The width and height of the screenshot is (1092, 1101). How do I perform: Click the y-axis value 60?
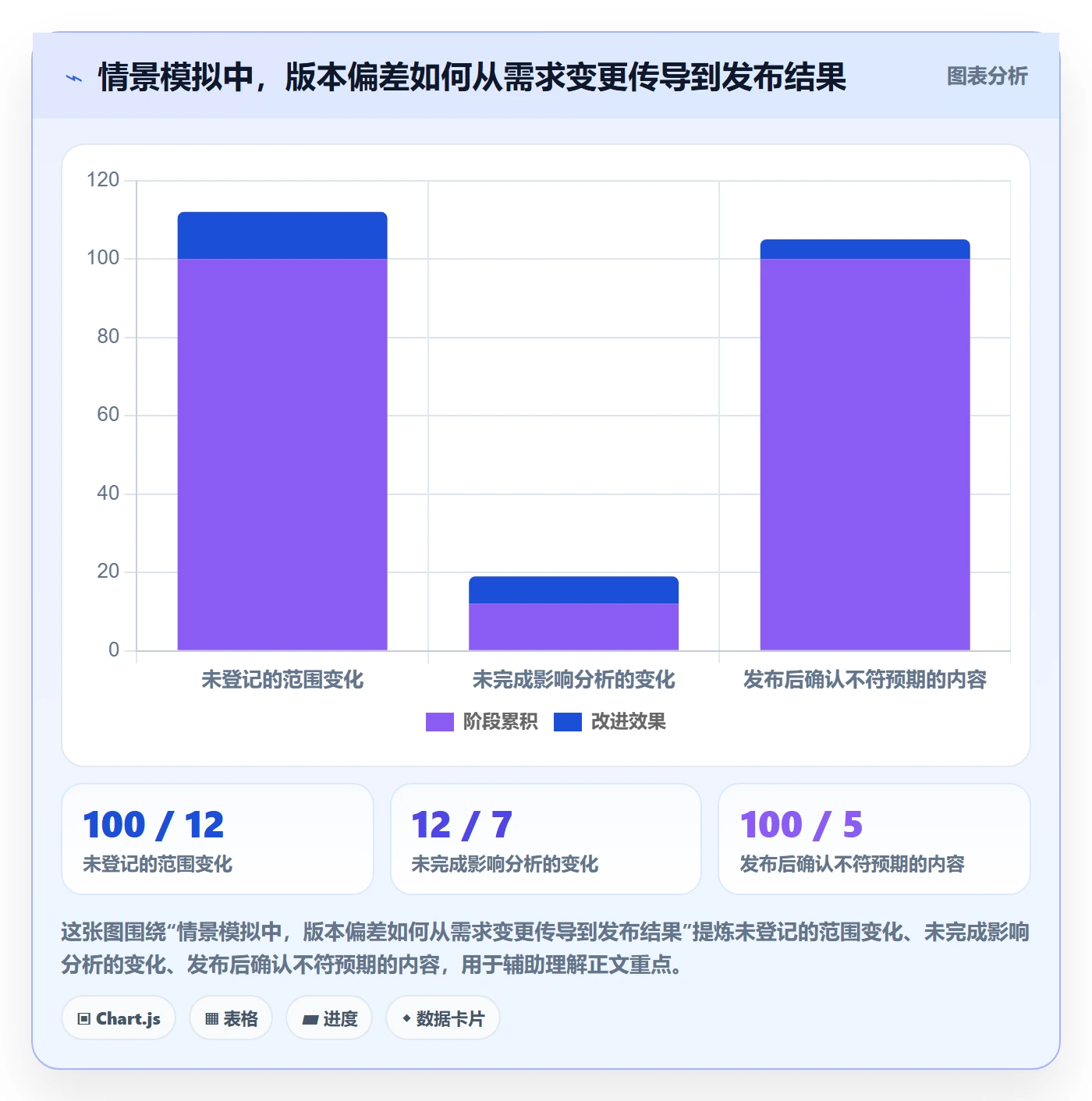108,415
